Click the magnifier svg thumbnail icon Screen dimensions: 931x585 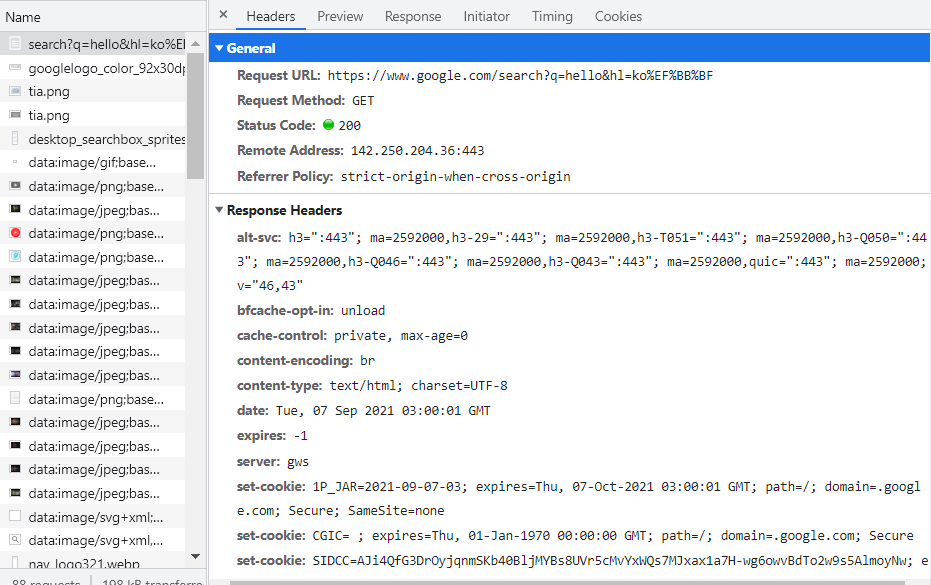15,540
